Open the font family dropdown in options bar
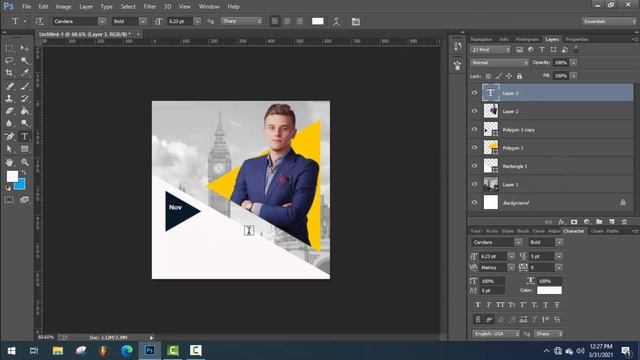Screen dimensions: 640x360 102,21
